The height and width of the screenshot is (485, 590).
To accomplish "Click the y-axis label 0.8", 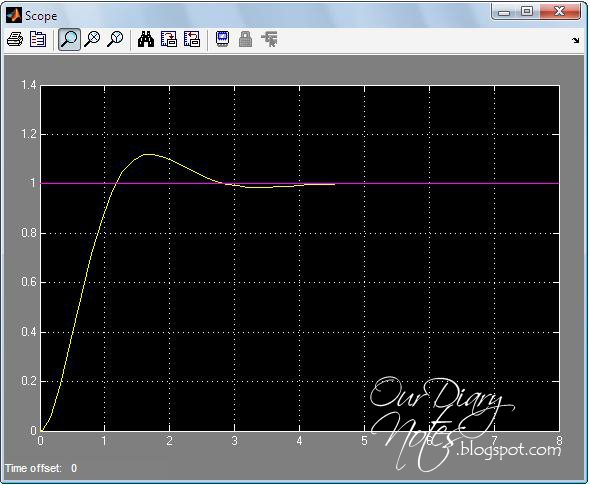I will 29,233.
